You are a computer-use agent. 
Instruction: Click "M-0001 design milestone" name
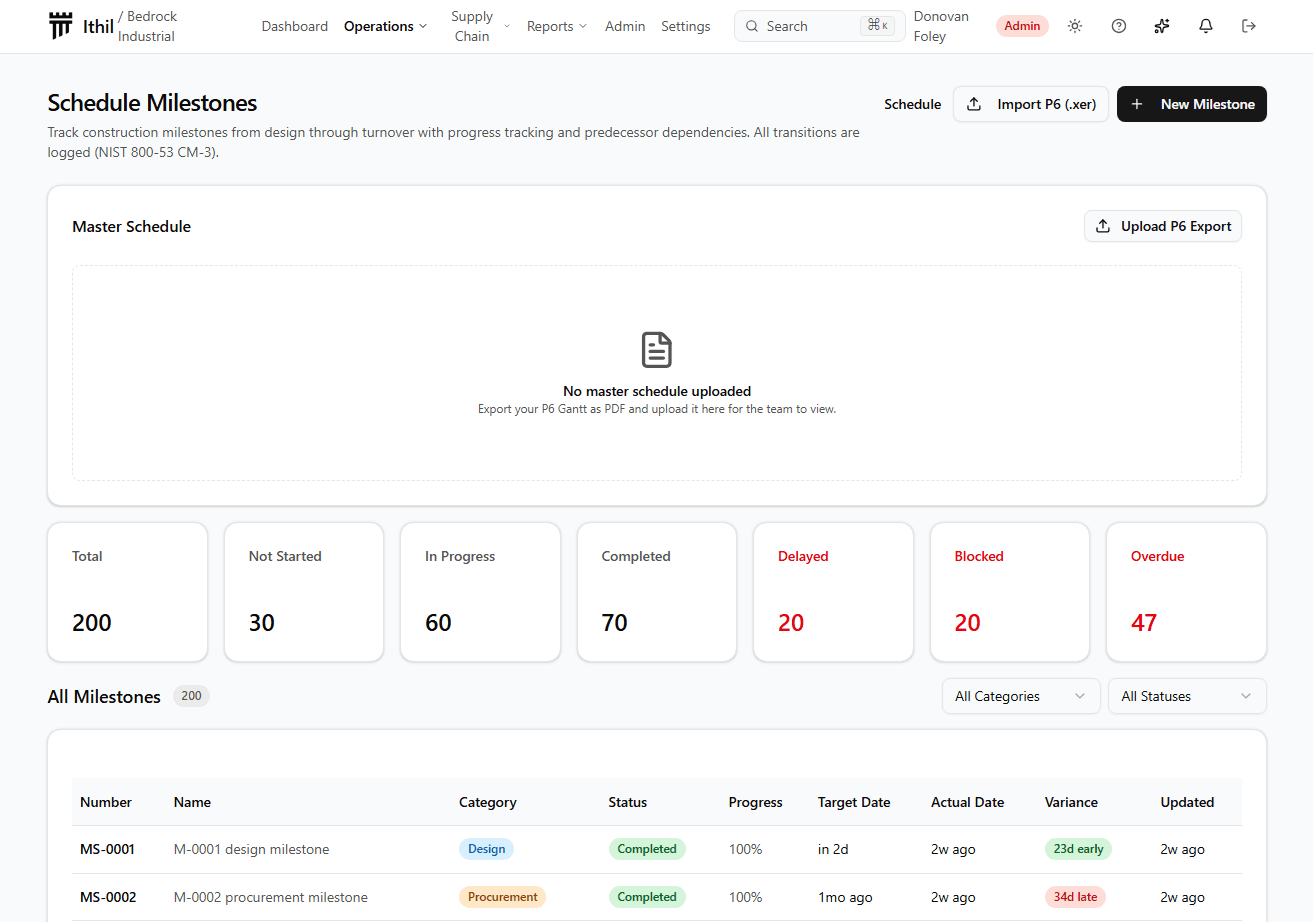point(251,849)
